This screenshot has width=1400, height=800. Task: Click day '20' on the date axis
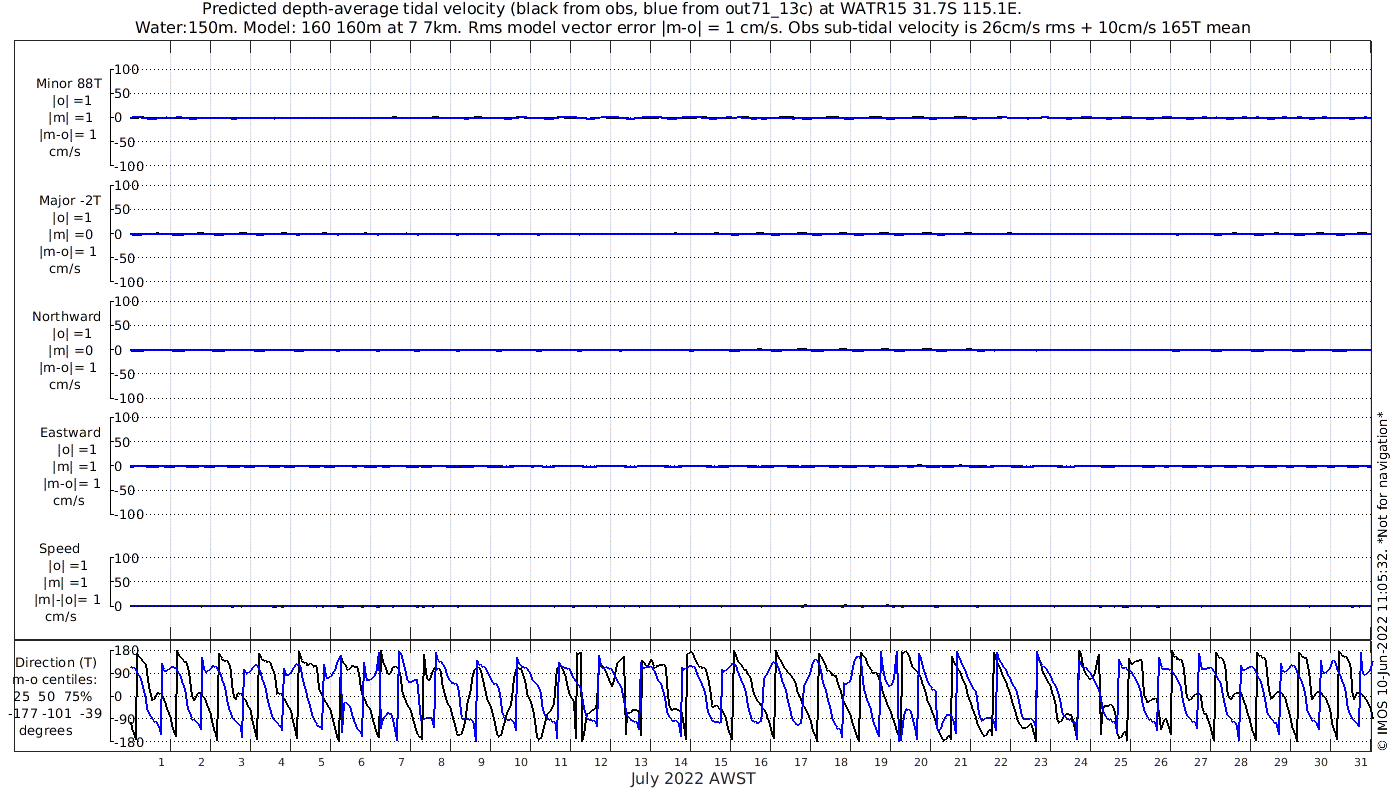(921, 762)
